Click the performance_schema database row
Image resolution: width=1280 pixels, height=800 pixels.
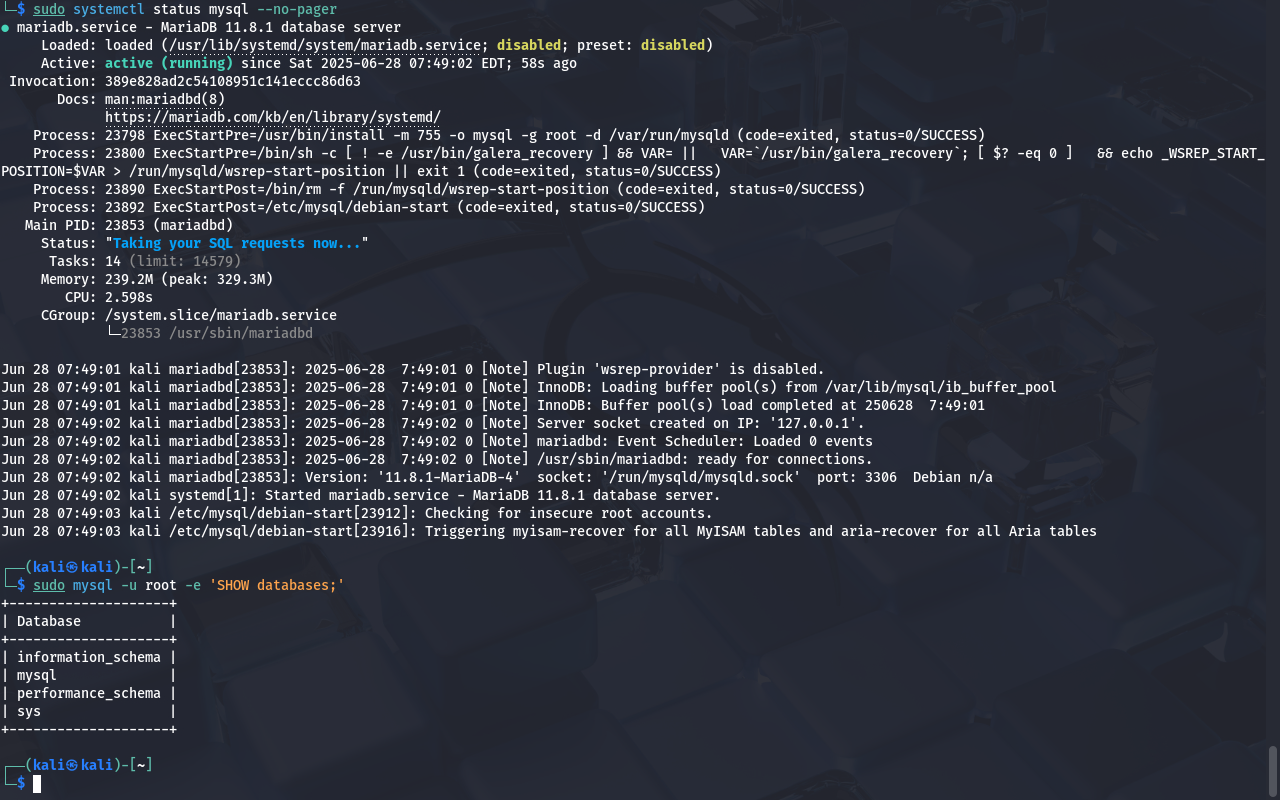[x=89, y=693]
